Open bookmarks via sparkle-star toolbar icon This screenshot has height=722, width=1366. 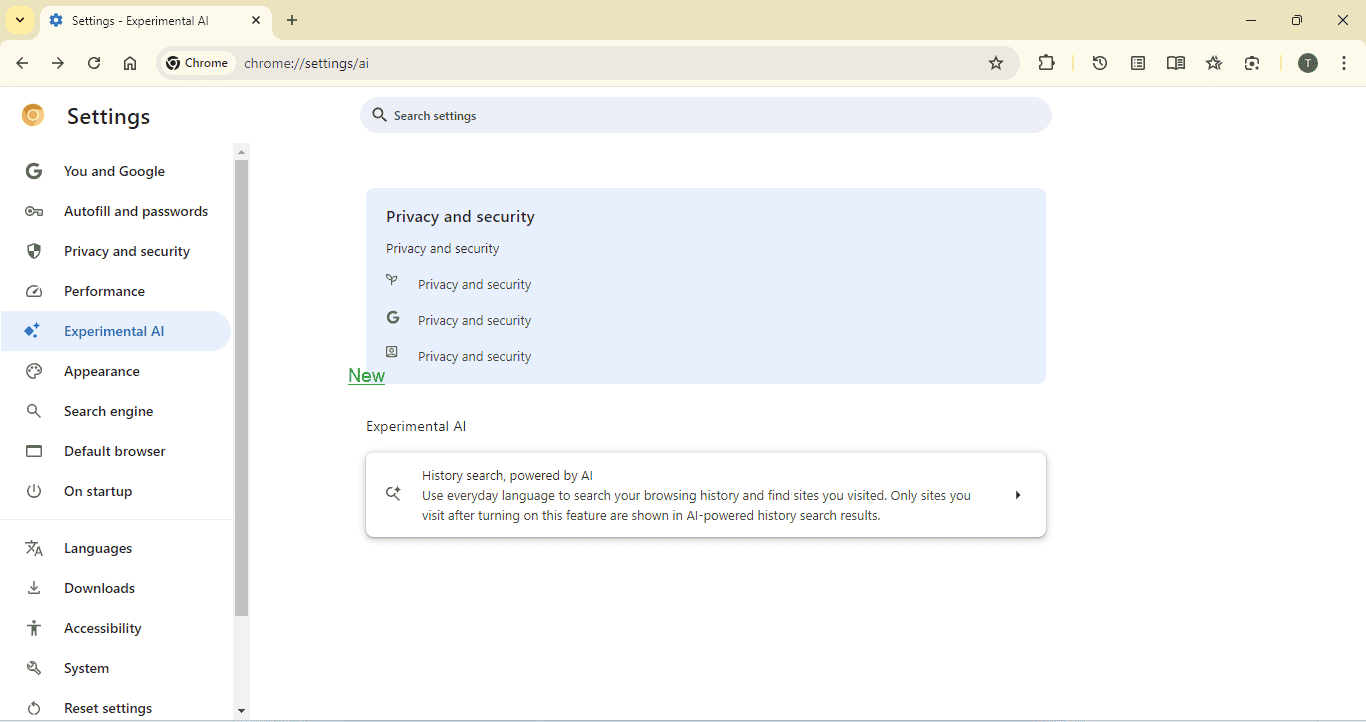click(1214, 63)
